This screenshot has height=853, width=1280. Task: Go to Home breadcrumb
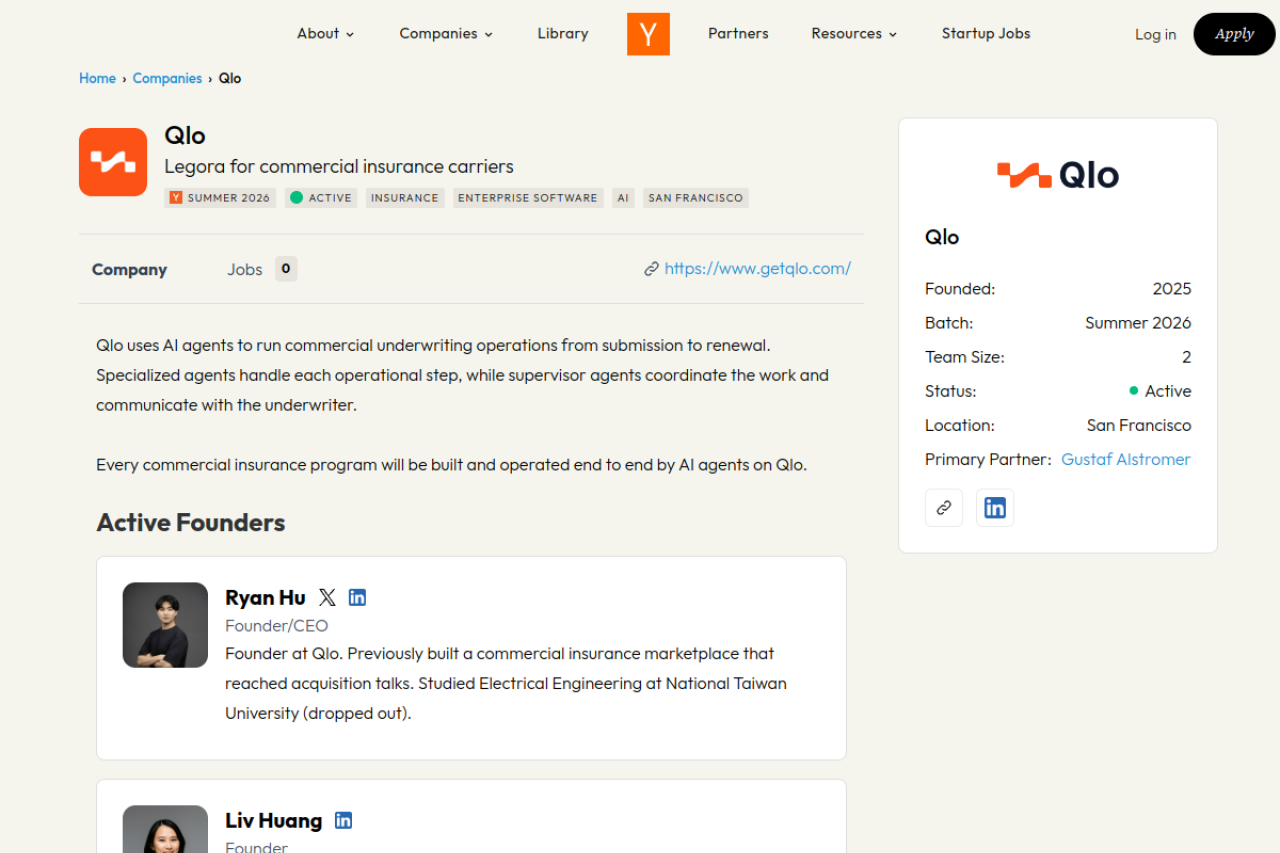click(98, 79)
